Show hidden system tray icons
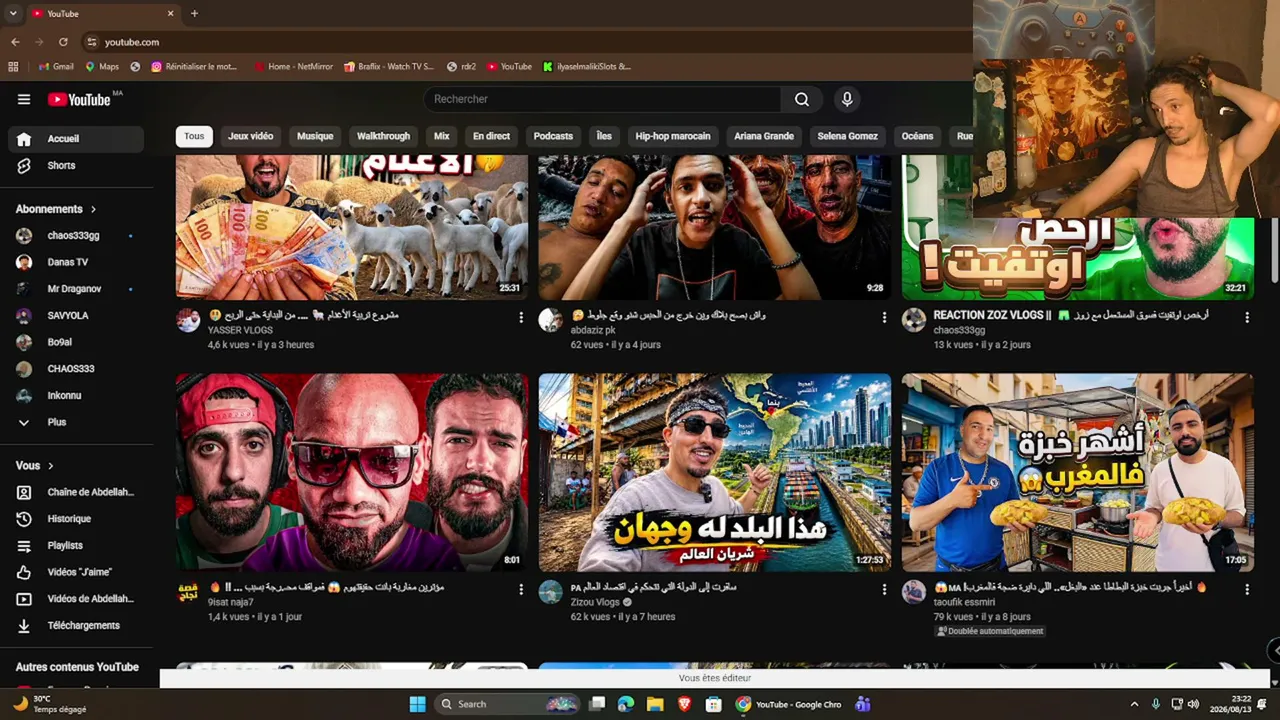Viewport: 1280px width, 720px height. [x=1134, y=704]
